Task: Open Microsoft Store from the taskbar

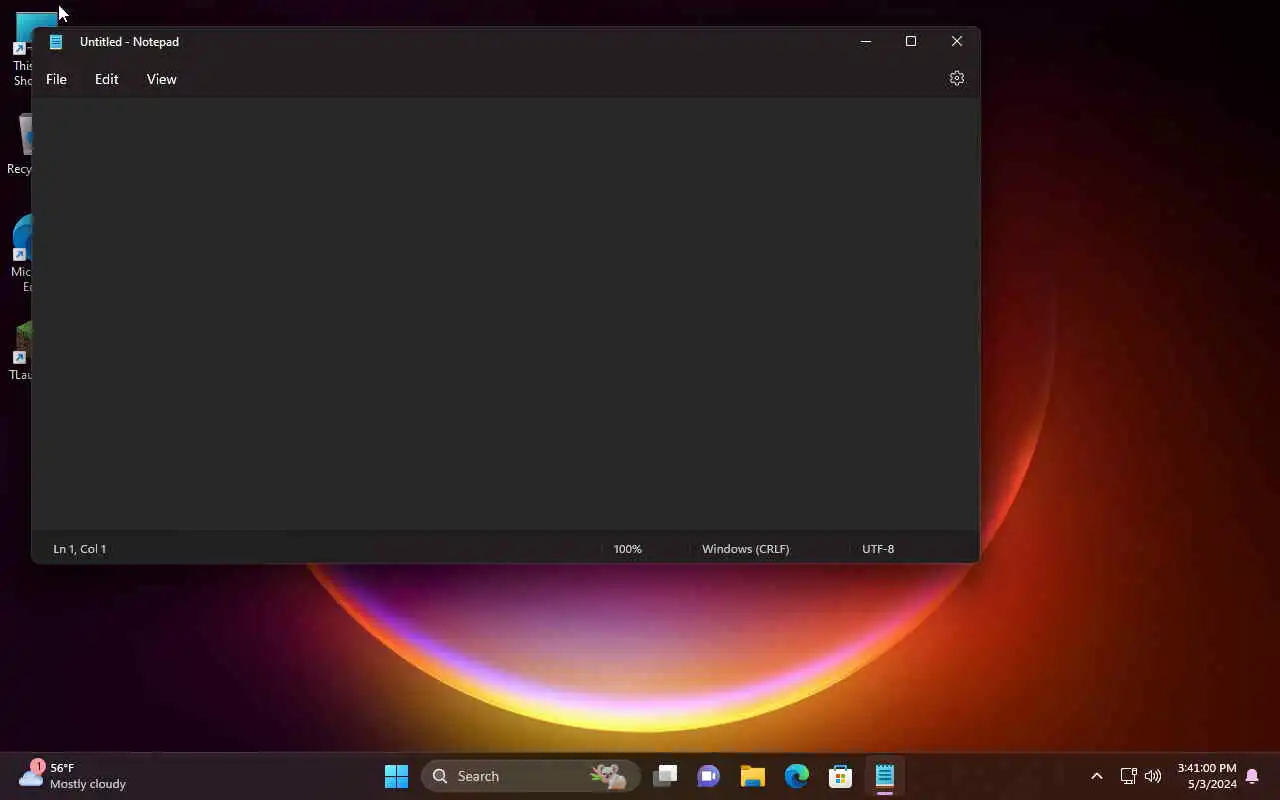Action: [x=841, y=776]
